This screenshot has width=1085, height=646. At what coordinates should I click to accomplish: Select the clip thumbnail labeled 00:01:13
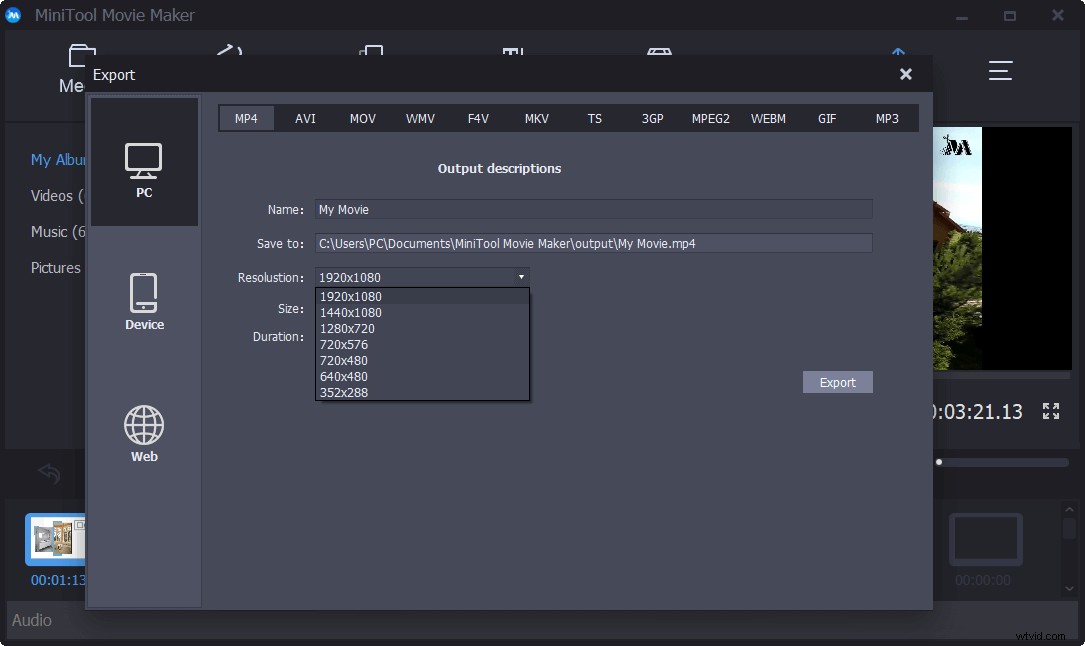(55, 538)
